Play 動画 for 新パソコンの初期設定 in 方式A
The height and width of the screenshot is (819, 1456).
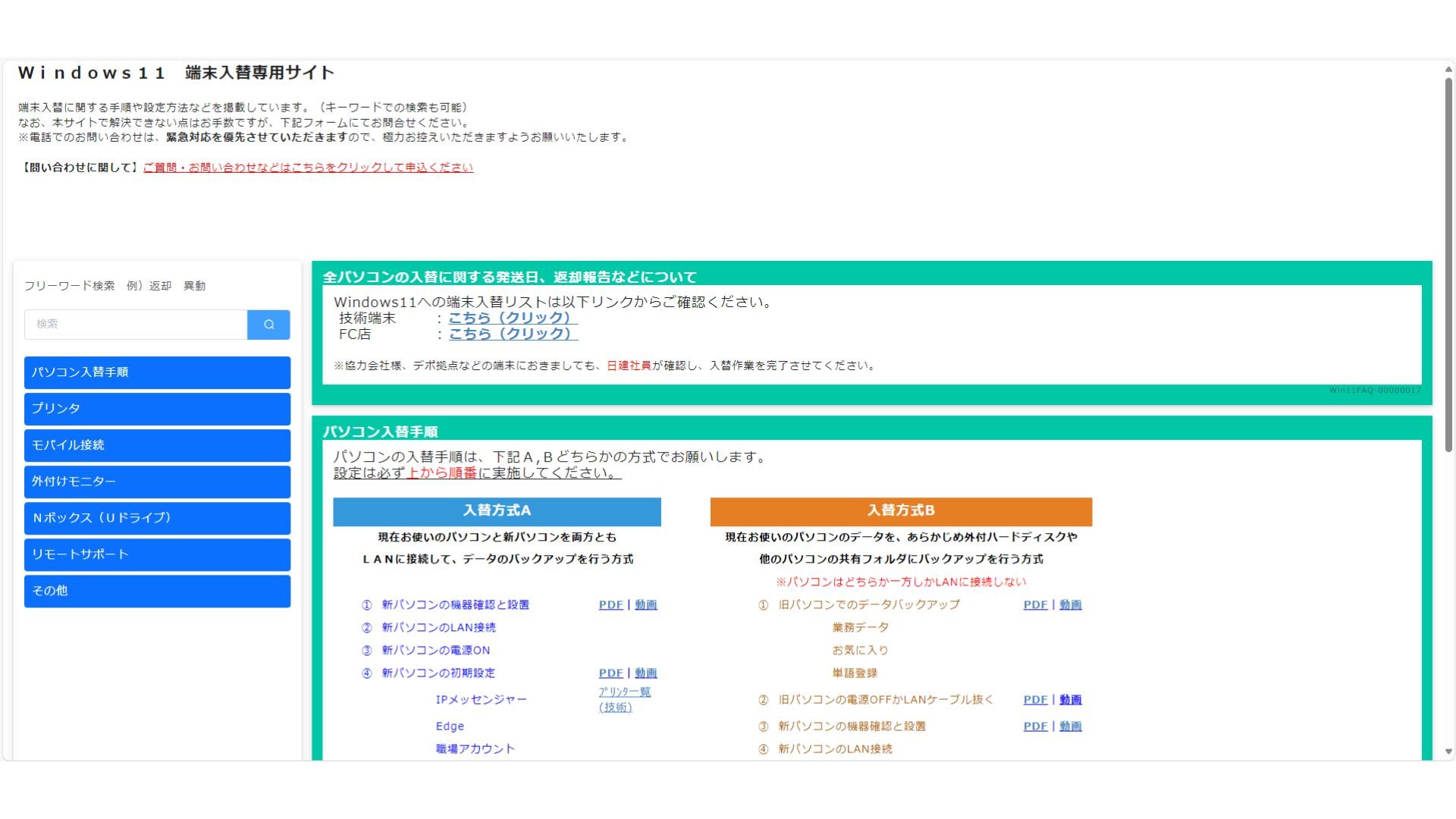(x=646, y=673)
